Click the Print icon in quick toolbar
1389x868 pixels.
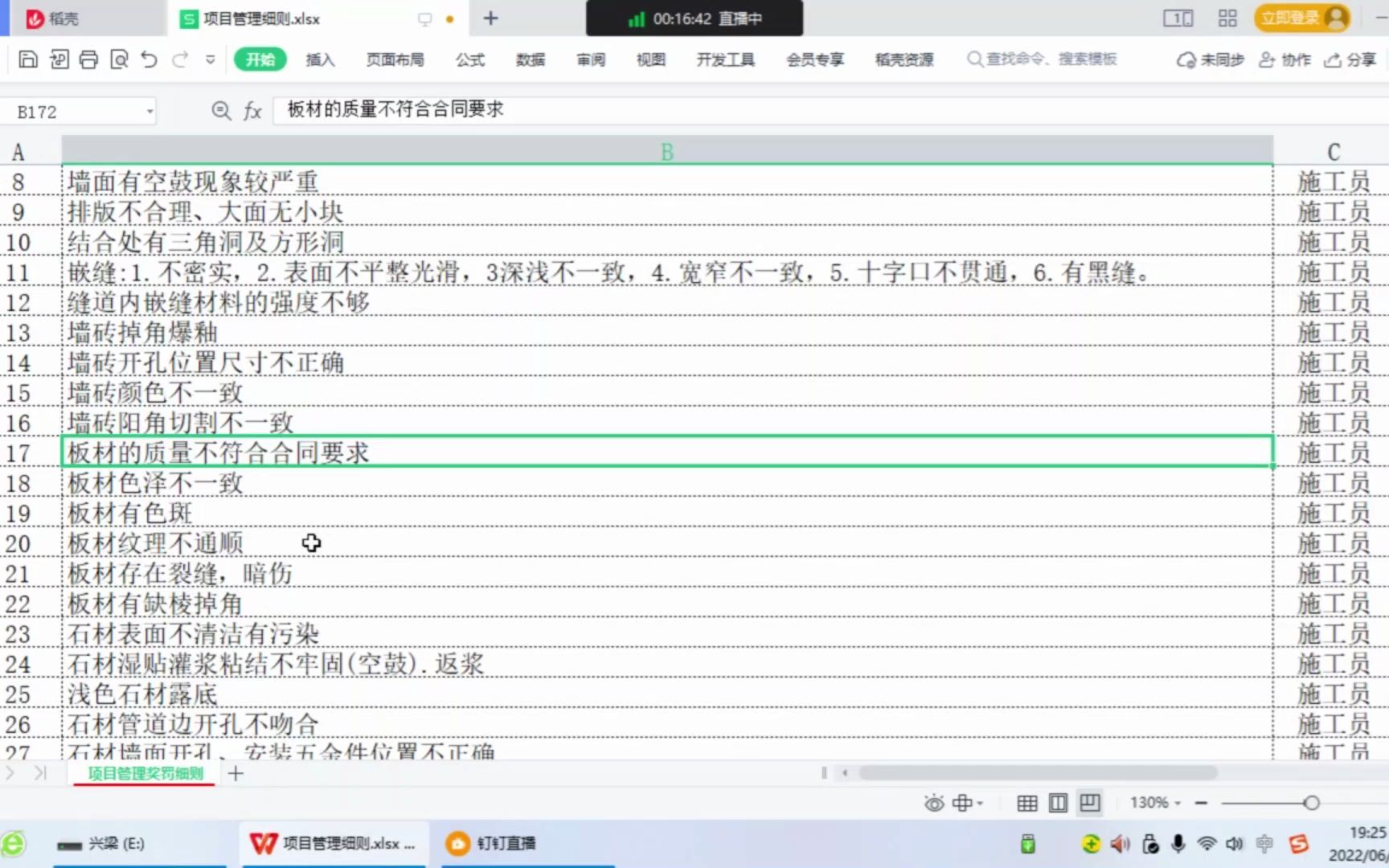coord(88,59)
